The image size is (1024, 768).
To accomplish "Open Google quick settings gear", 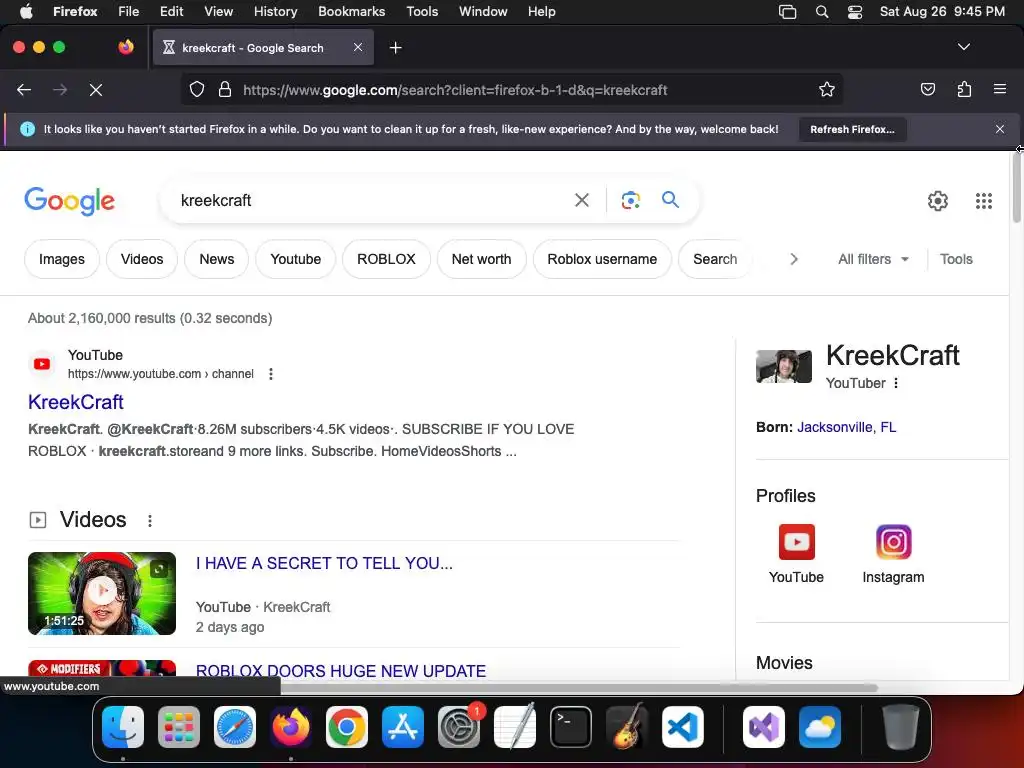I will [x=938, y=200].
